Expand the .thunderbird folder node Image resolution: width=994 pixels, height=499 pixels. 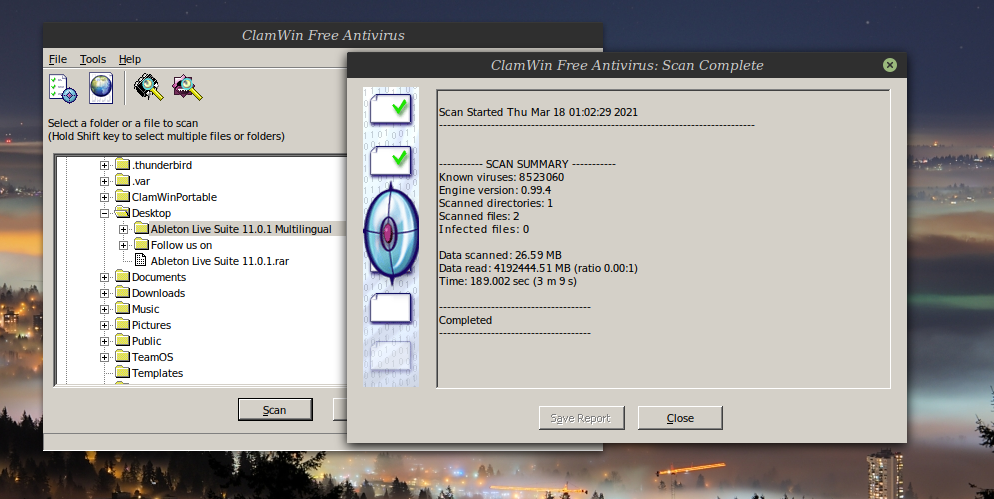point(104,165)
